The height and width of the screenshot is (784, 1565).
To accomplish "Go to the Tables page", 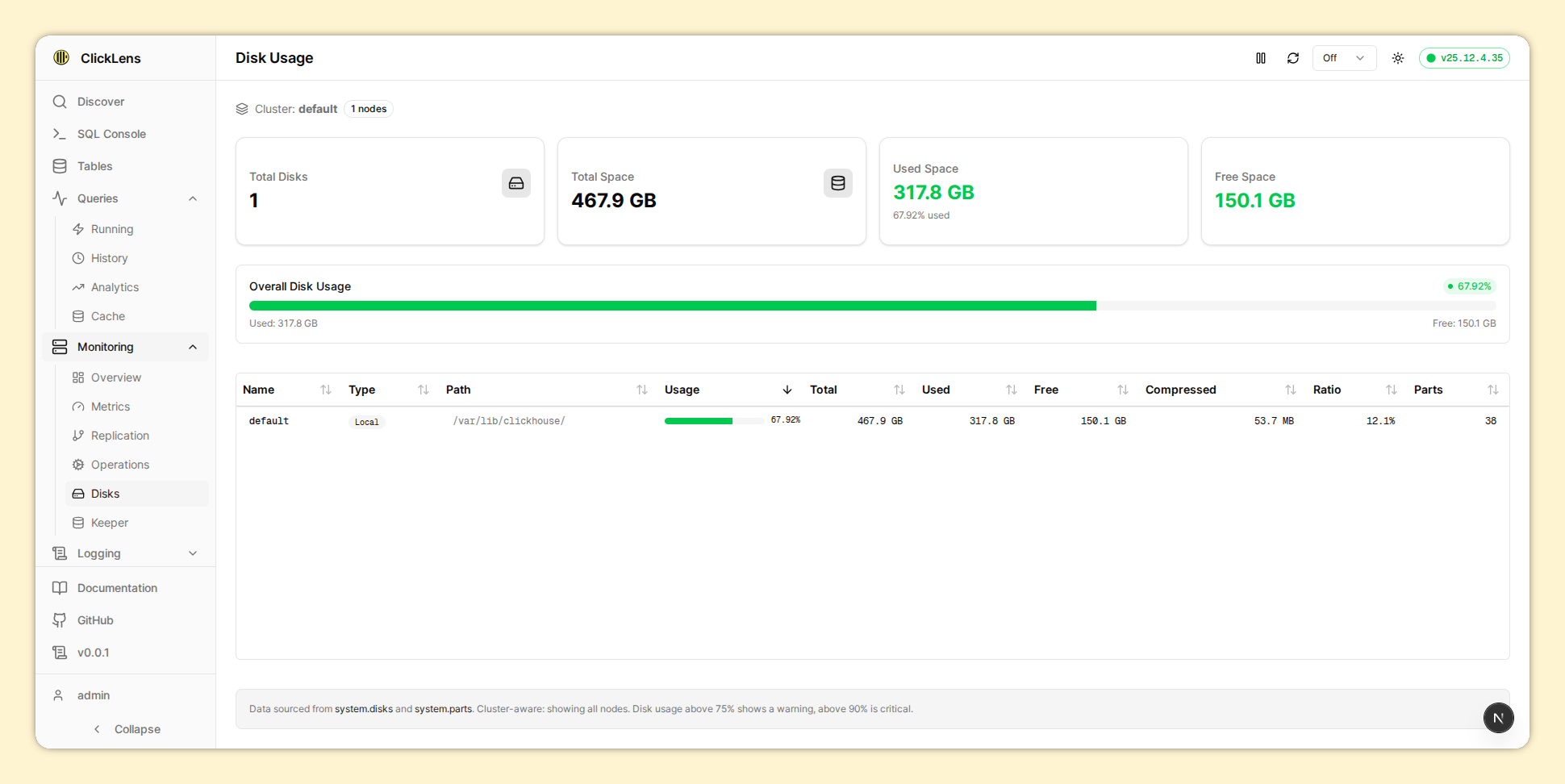I will (x=94, y=166).
